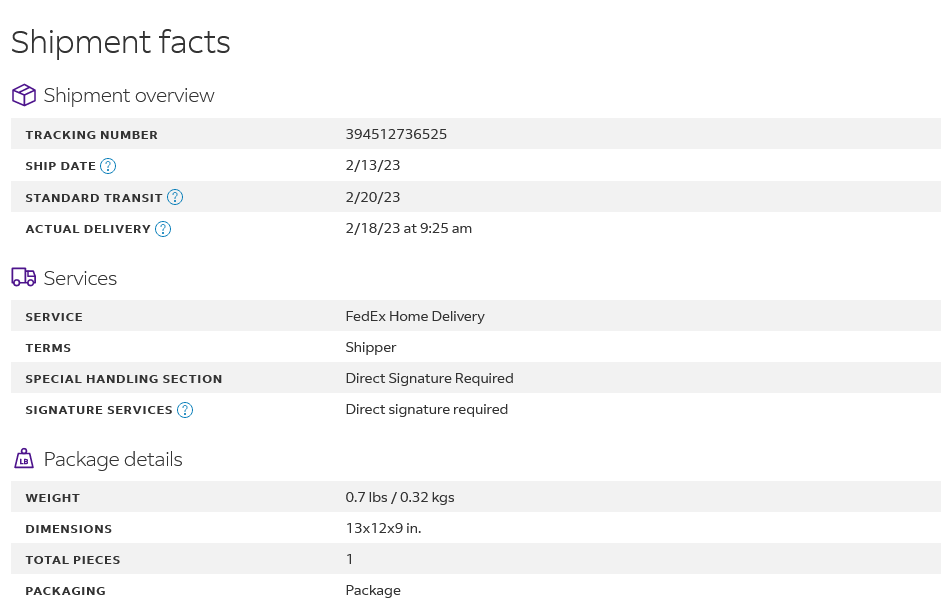Click the Services truck icon
951x616 pixels.
point(24,277)
